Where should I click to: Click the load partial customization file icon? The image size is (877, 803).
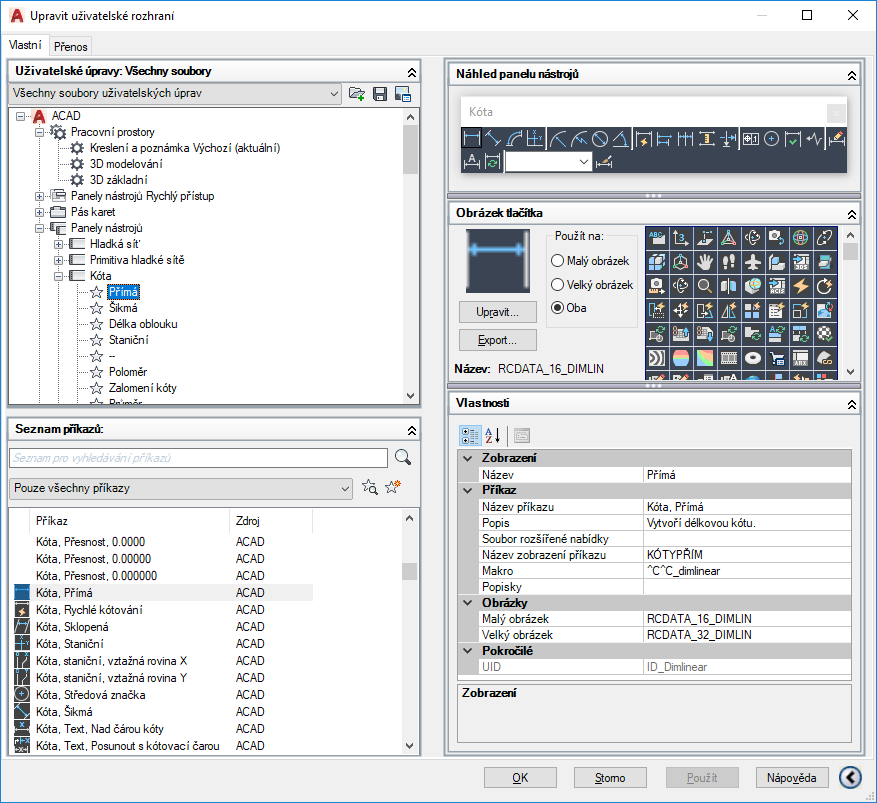357,94
